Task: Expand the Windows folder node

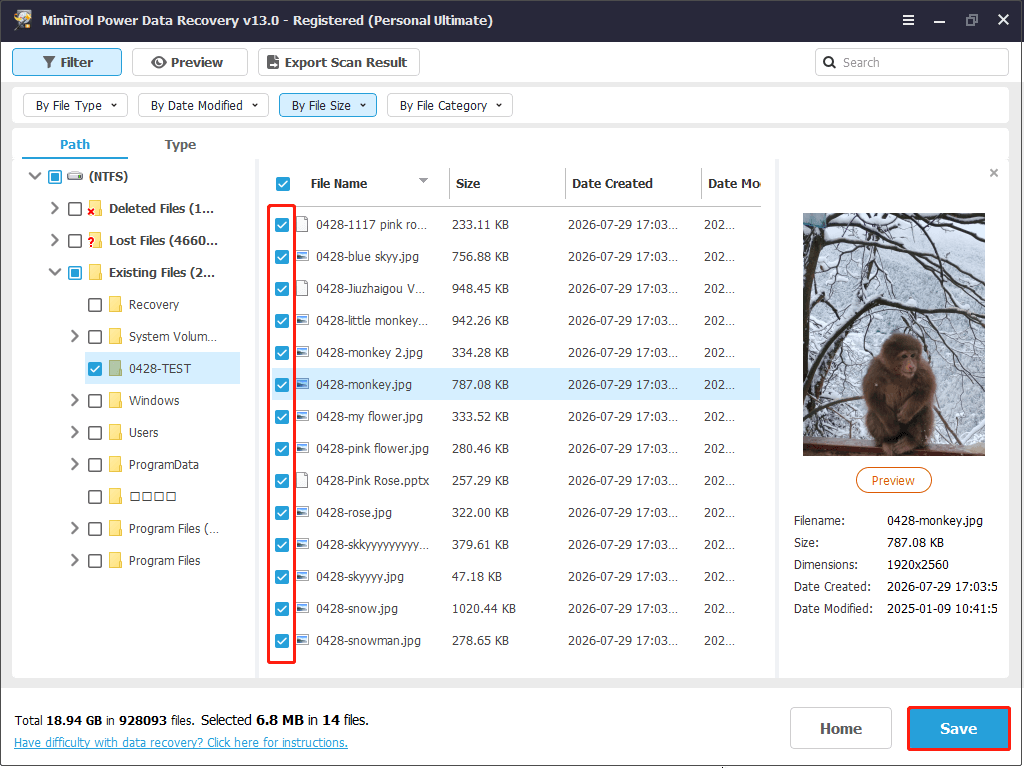Action: [x=74, y=400]
